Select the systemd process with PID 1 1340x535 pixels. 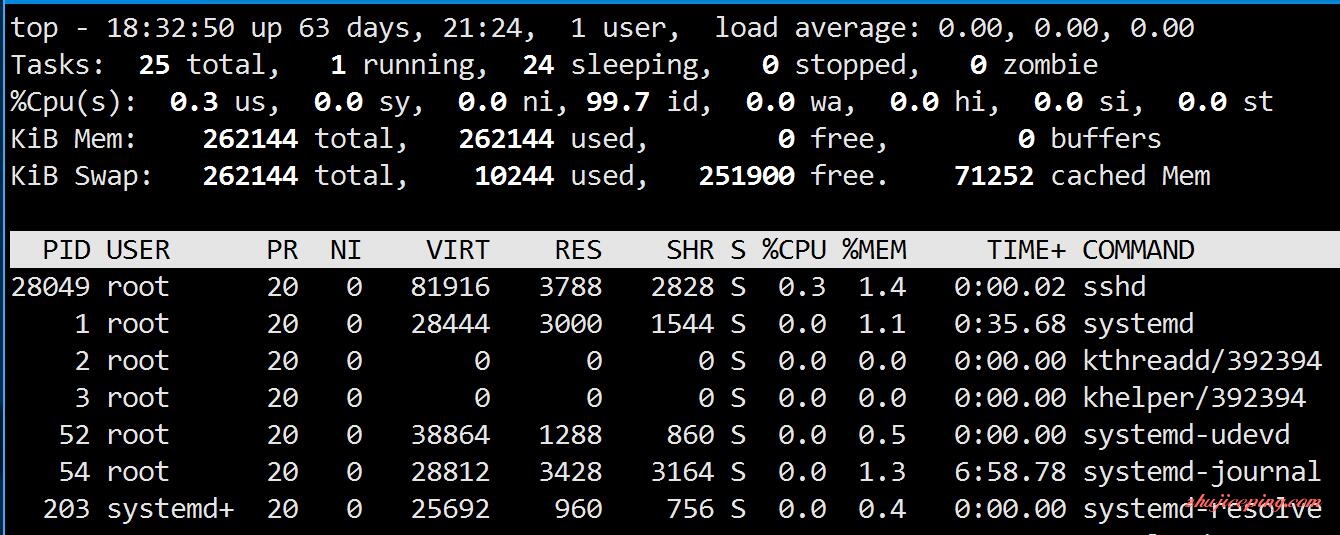670,324
